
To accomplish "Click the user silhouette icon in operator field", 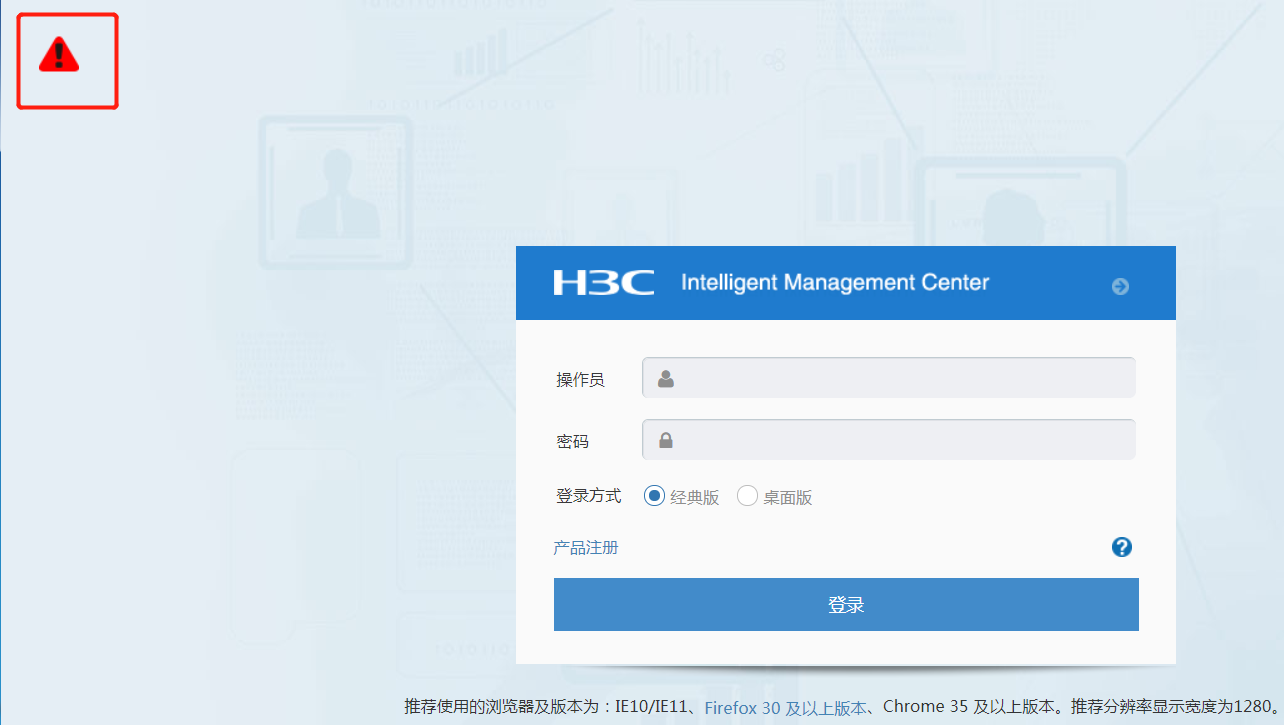I will pos(665,379).
